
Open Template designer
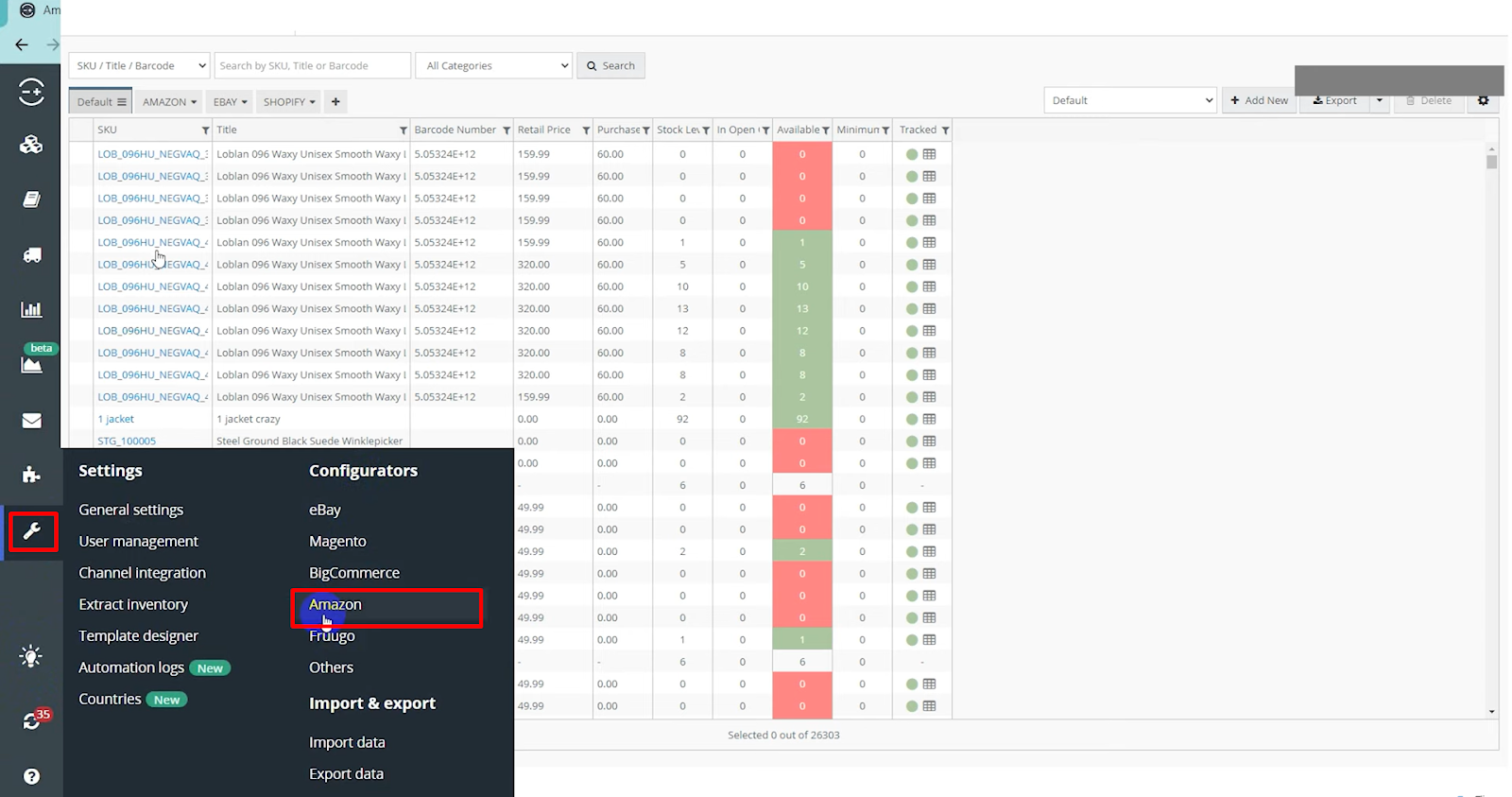(139, 635)
